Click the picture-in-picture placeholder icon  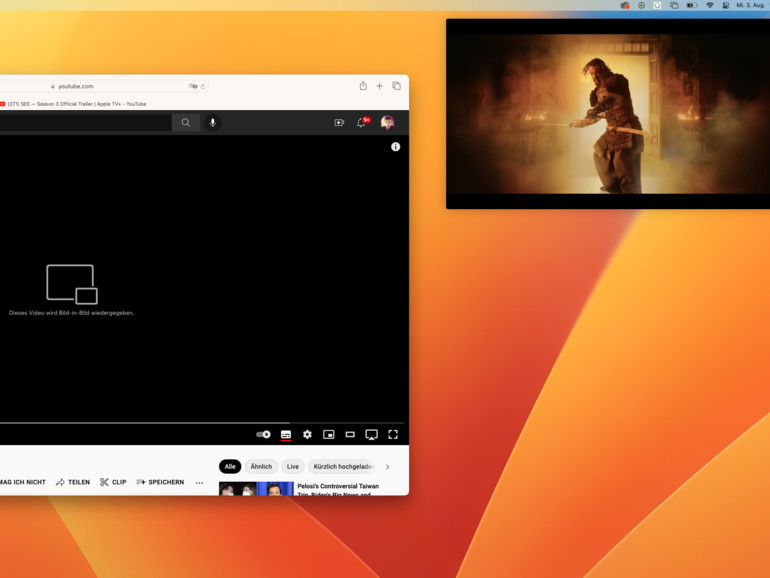tap(72, 284)
